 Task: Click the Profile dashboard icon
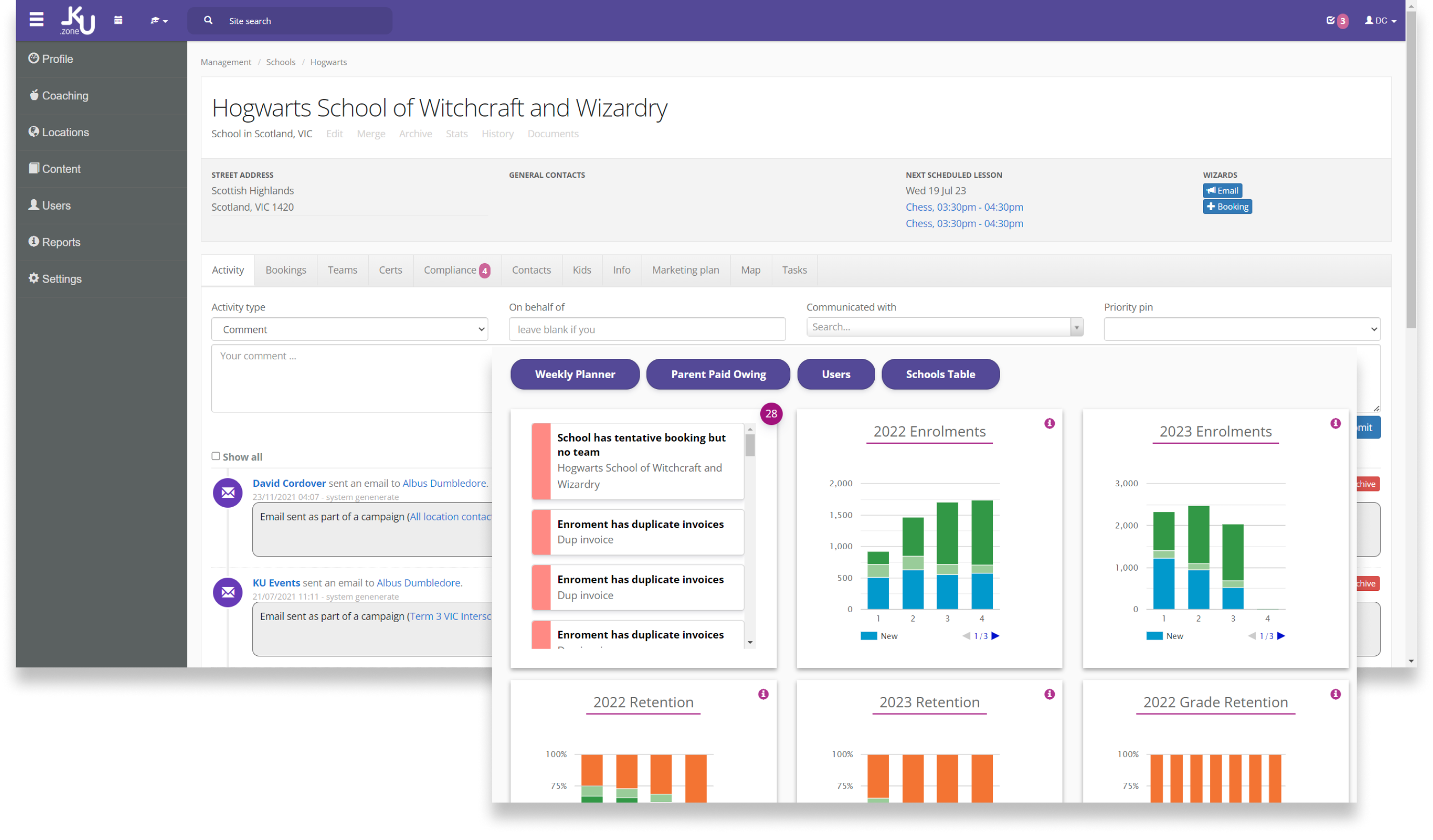(x=33, y=58)
